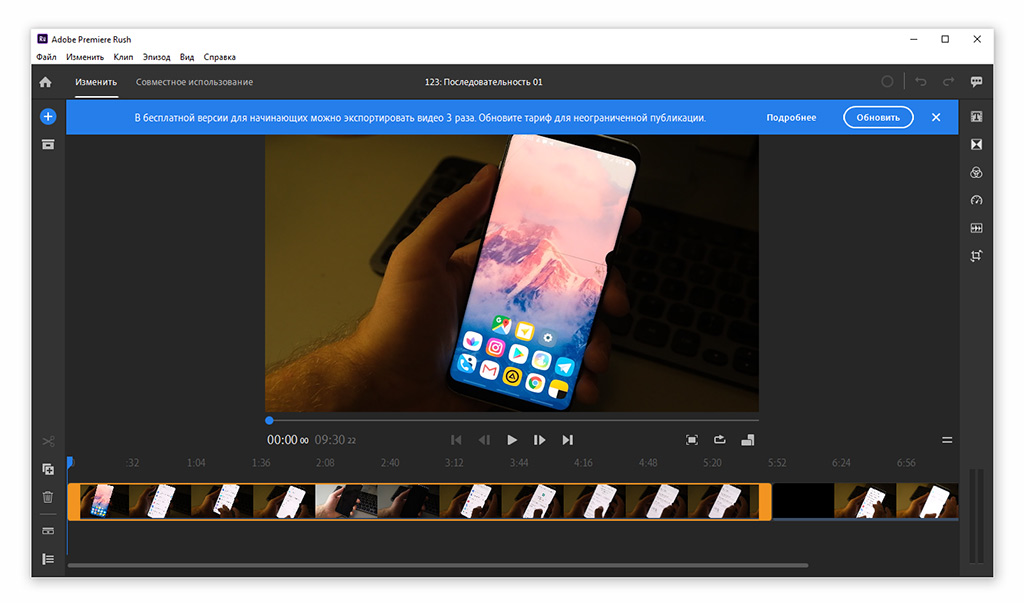Open the Клип menu

point(123,57)
